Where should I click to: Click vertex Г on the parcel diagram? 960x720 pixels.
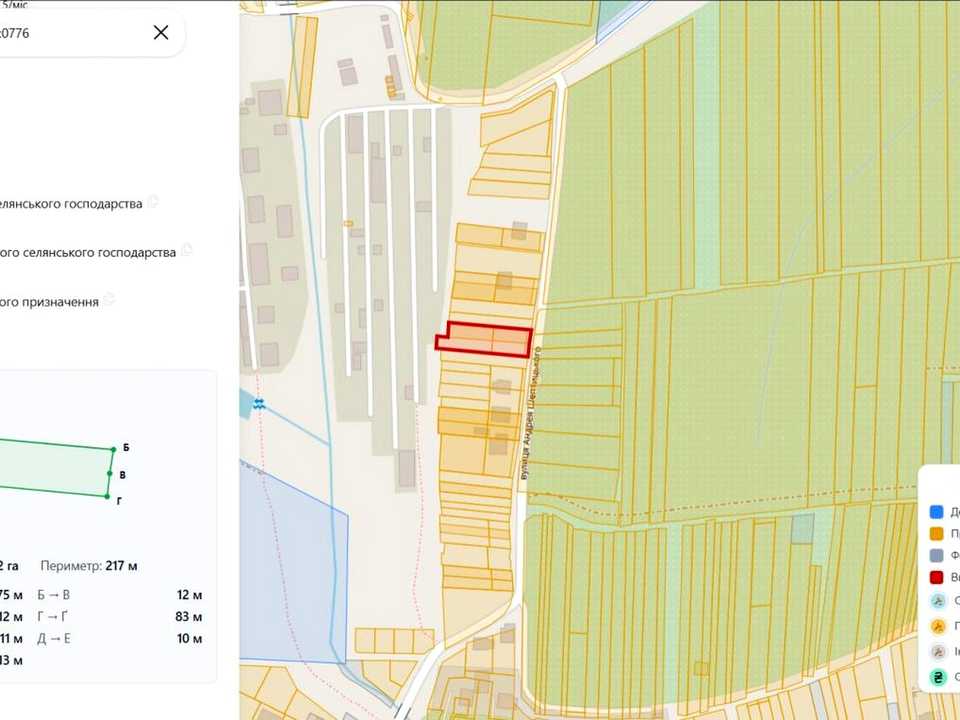click(108, 497)
